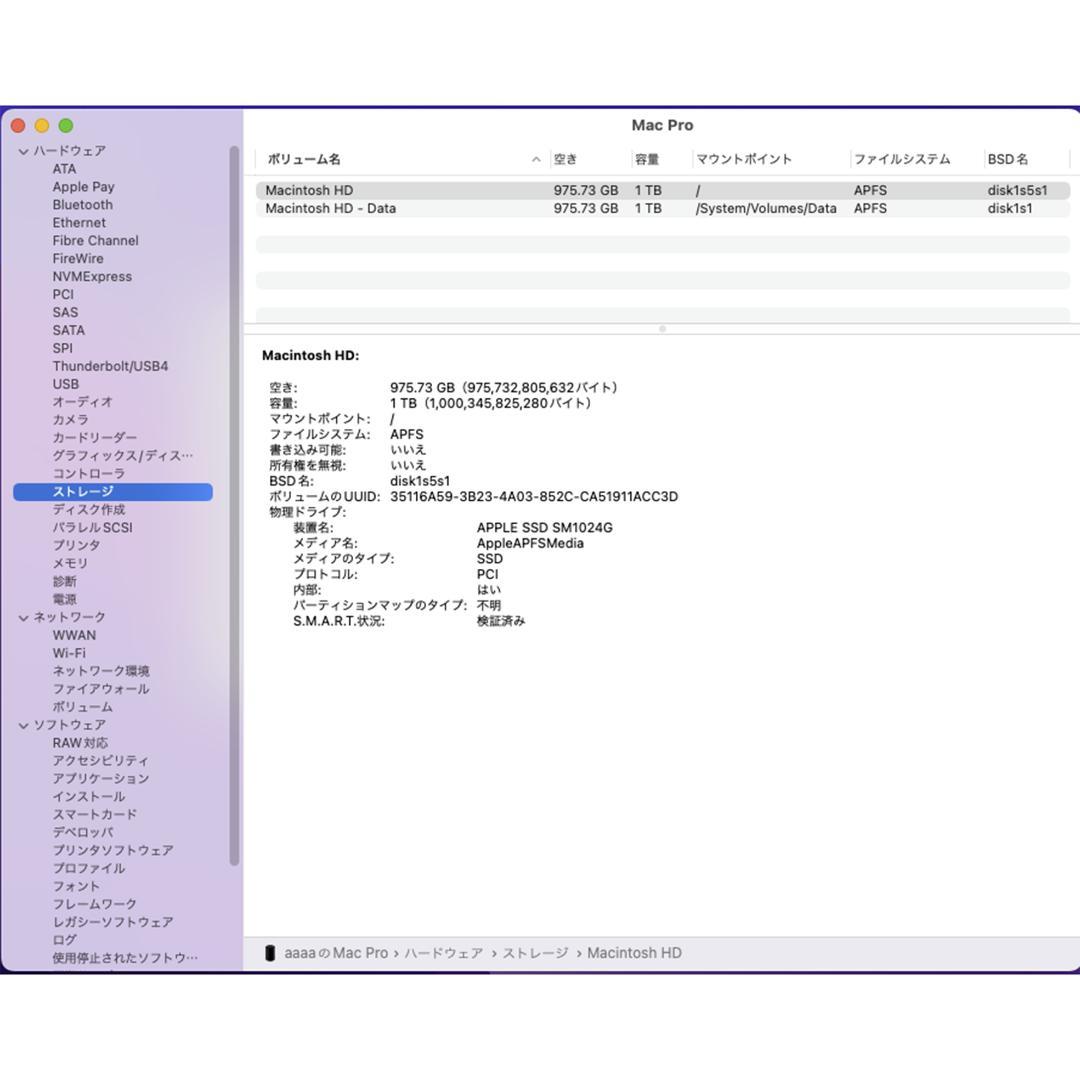Select SATA in the sidebar
Viewport: 1080px width, 1080px height.
click(x=68, y=330)
